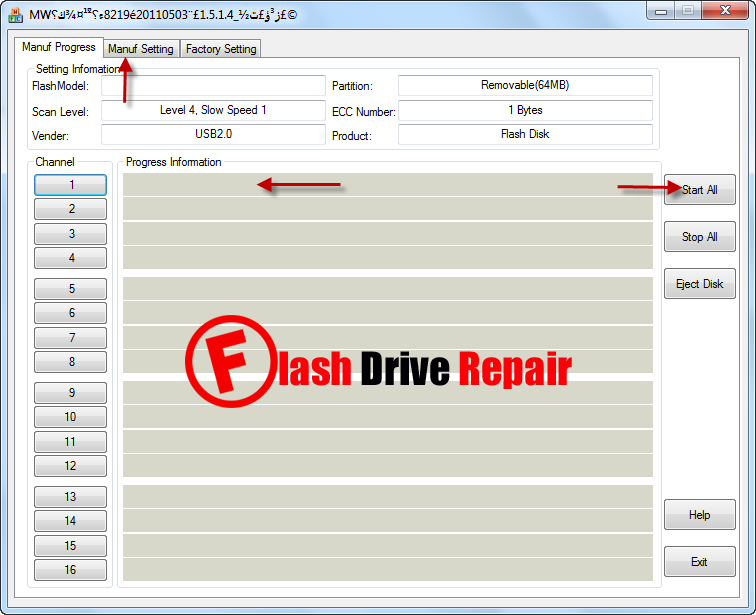Minimize the window
Screen dimensions: 756x615
click(x=661, y=11)
